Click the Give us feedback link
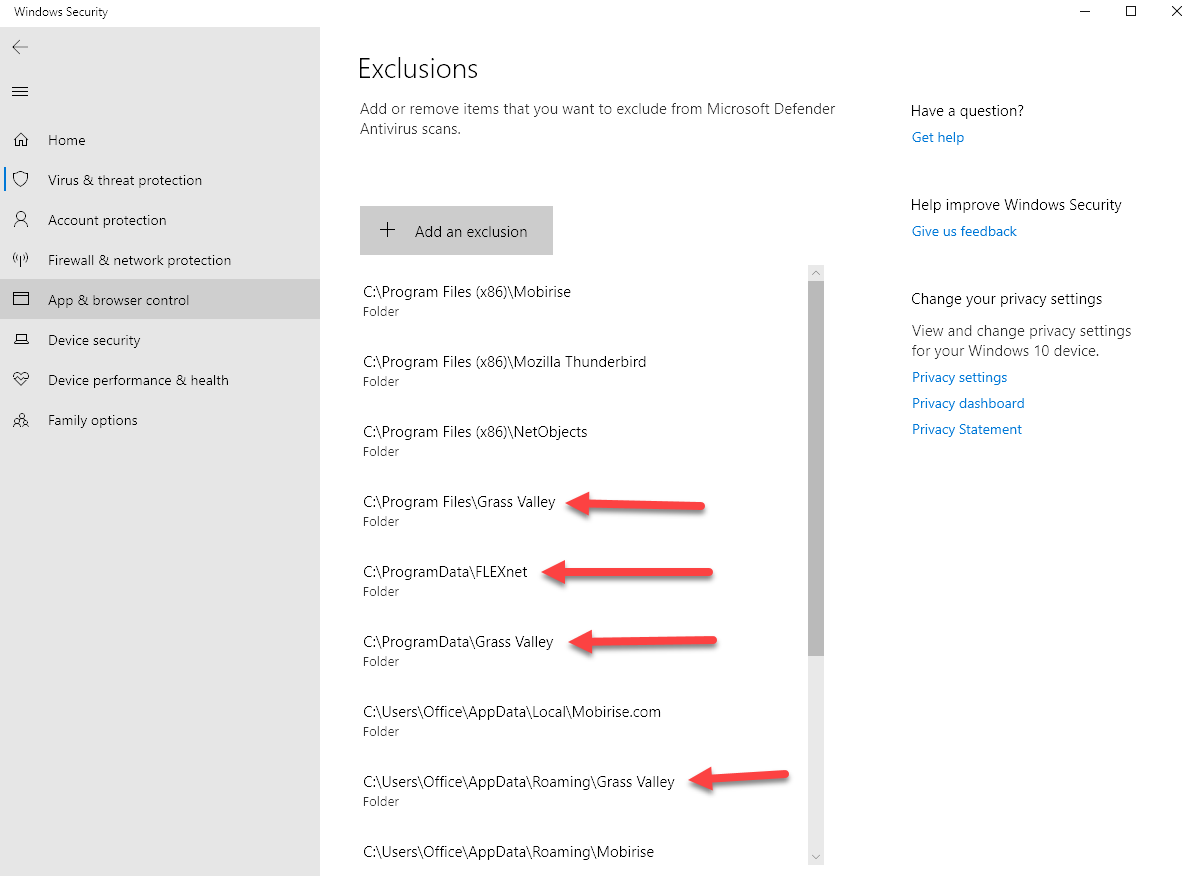1199x876 pixels. pyautogui.click(x=963, y=232)
